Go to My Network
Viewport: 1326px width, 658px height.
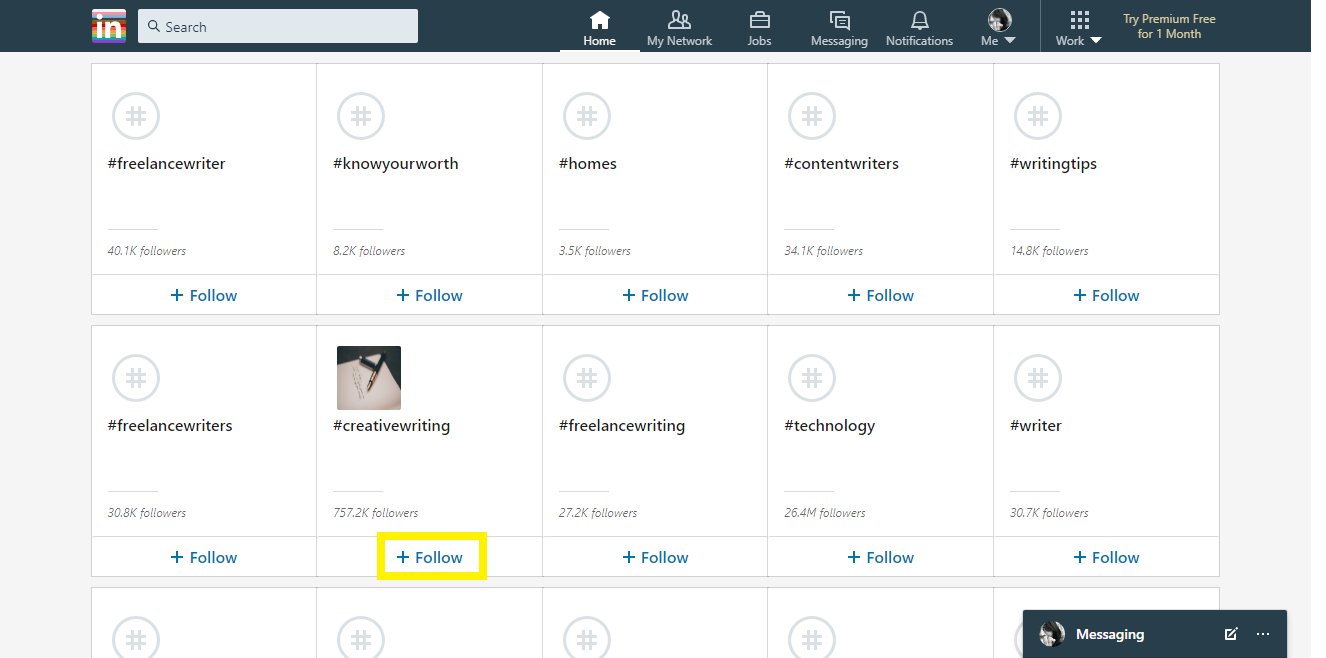click(x=679, y=28)
